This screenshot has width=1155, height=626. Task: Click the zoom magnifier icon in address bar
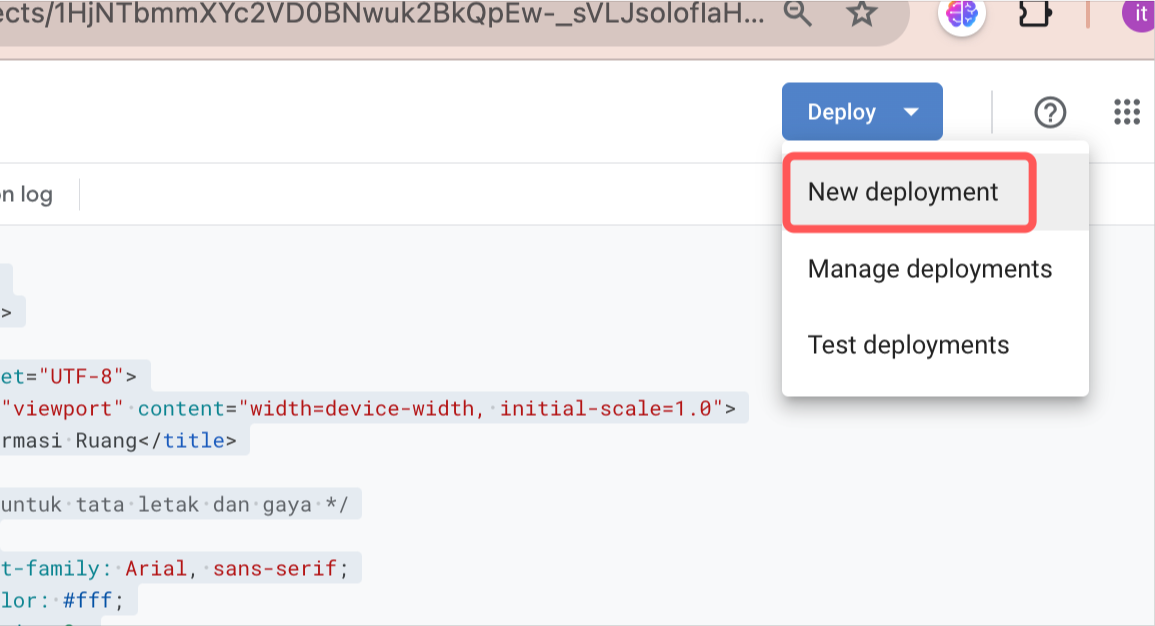(x=798, y=13)
